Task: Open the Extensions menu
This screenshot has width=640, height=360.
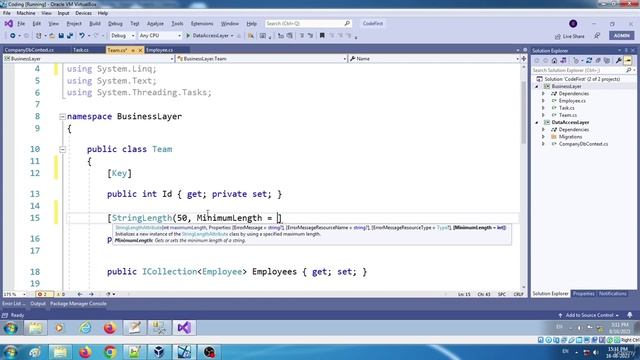Action: click(202, 24)
